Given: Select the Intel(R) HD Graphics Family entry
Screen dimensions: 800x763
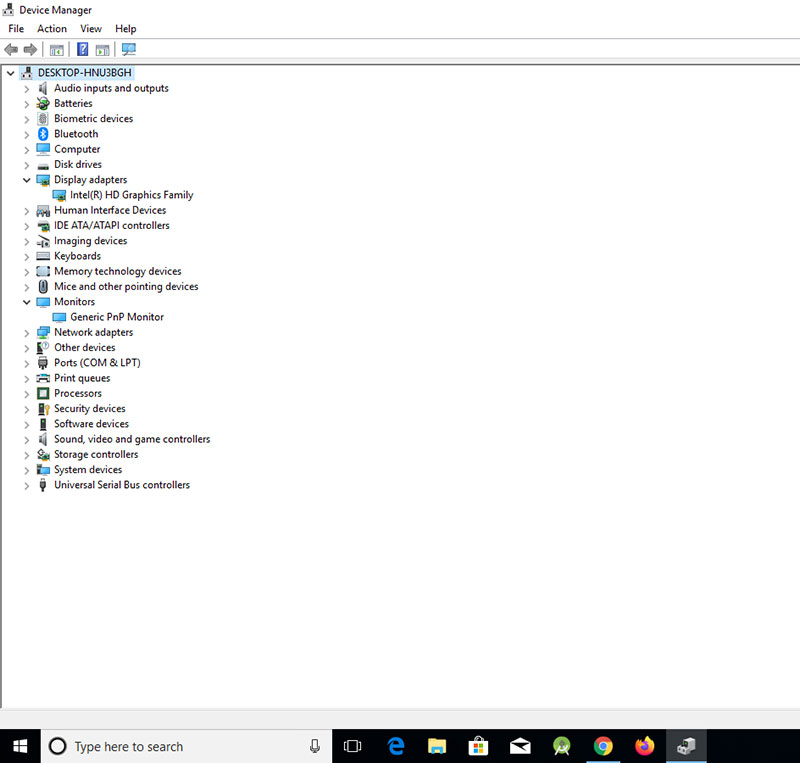Looking at the screenshot, I should tap(132, 195).
